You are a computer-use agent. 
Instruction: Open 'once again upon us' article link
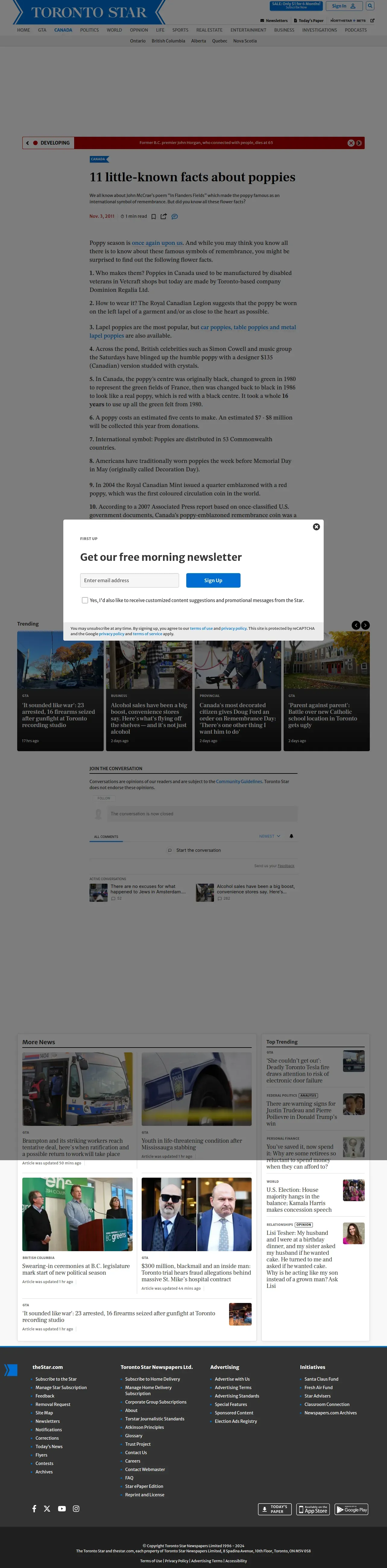[158, 243]
